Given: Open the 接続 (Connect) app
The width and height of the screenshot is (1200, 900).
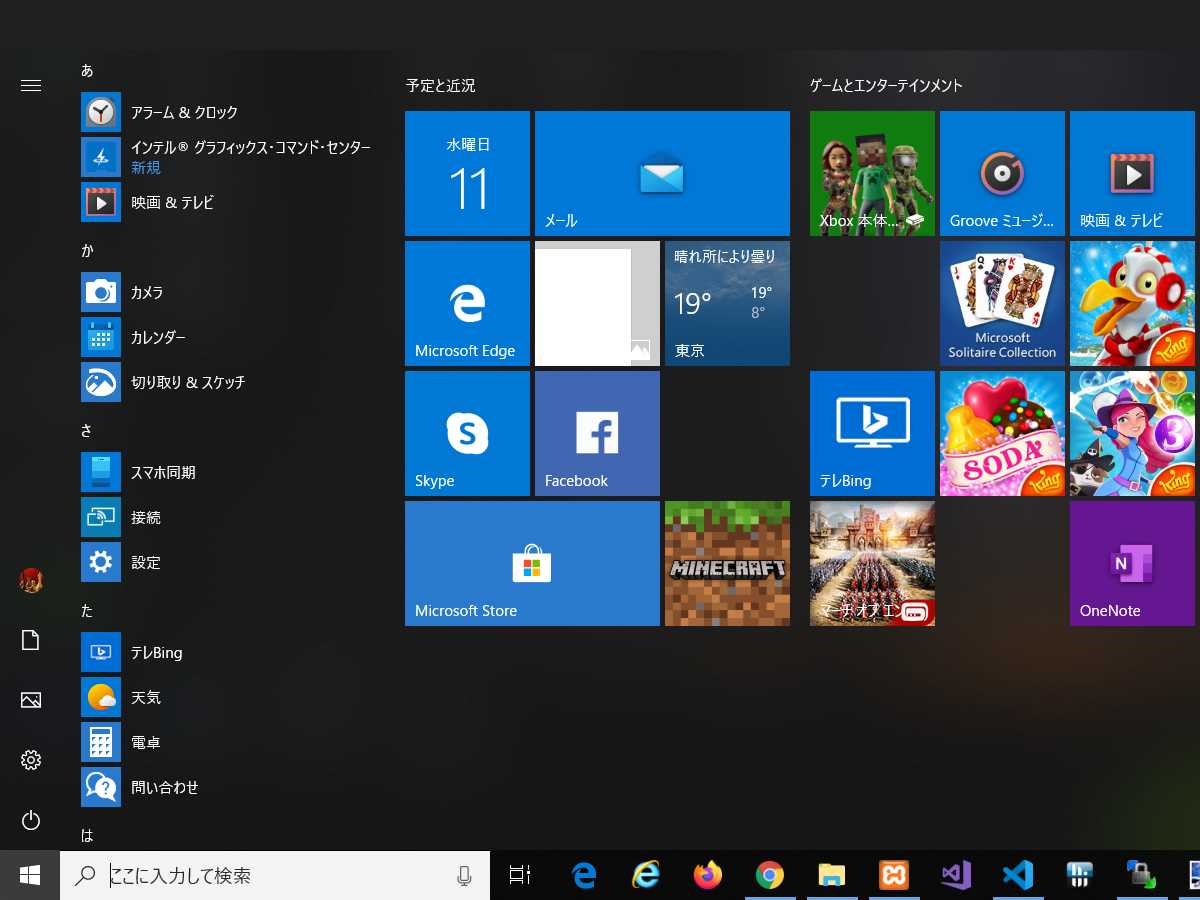Looking at the screenshot, I should click(228, 517).
